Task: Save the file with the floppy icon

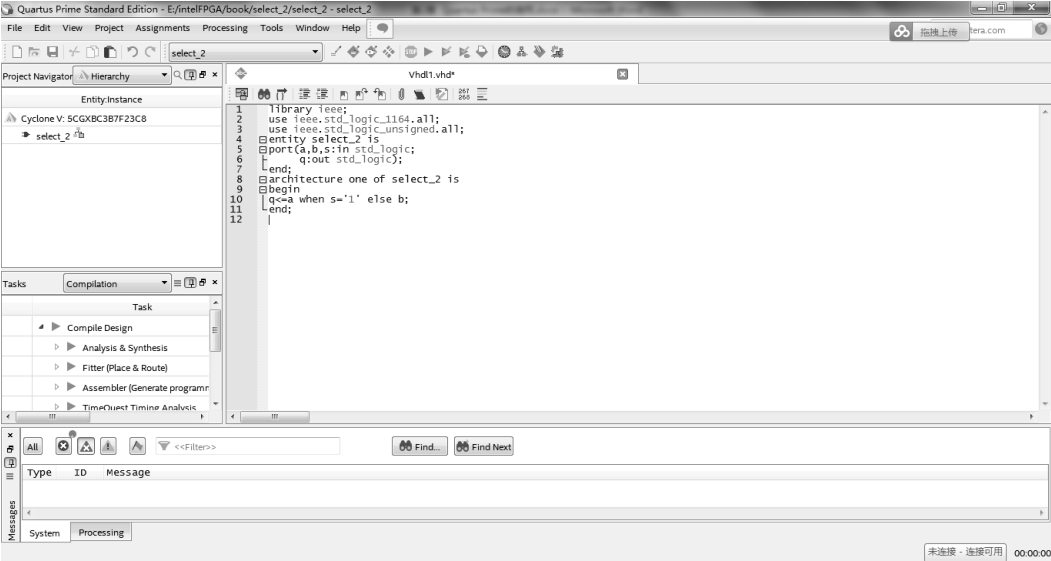Action: click(52, 52)
